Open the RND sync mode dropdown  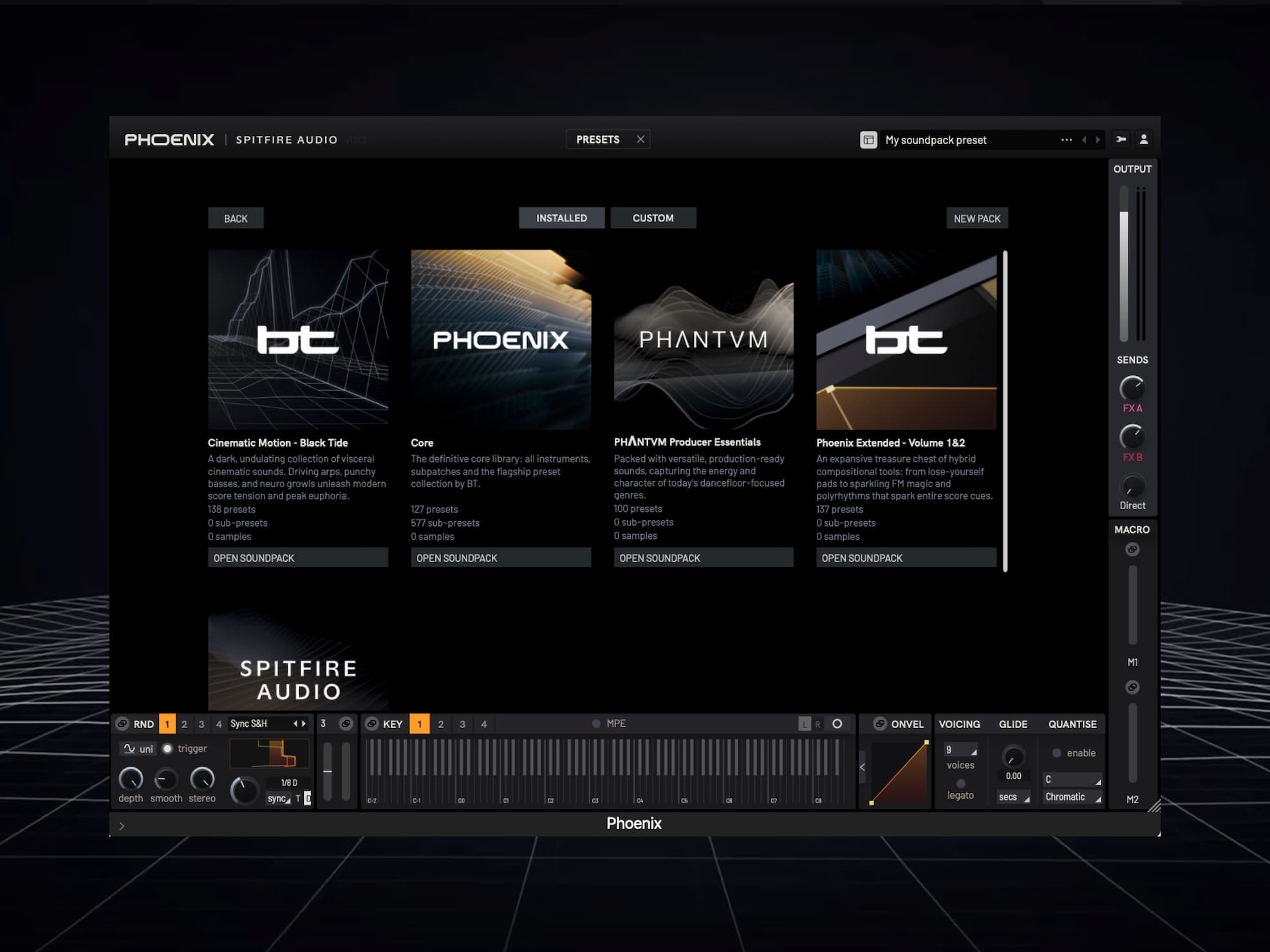(279, 798)
